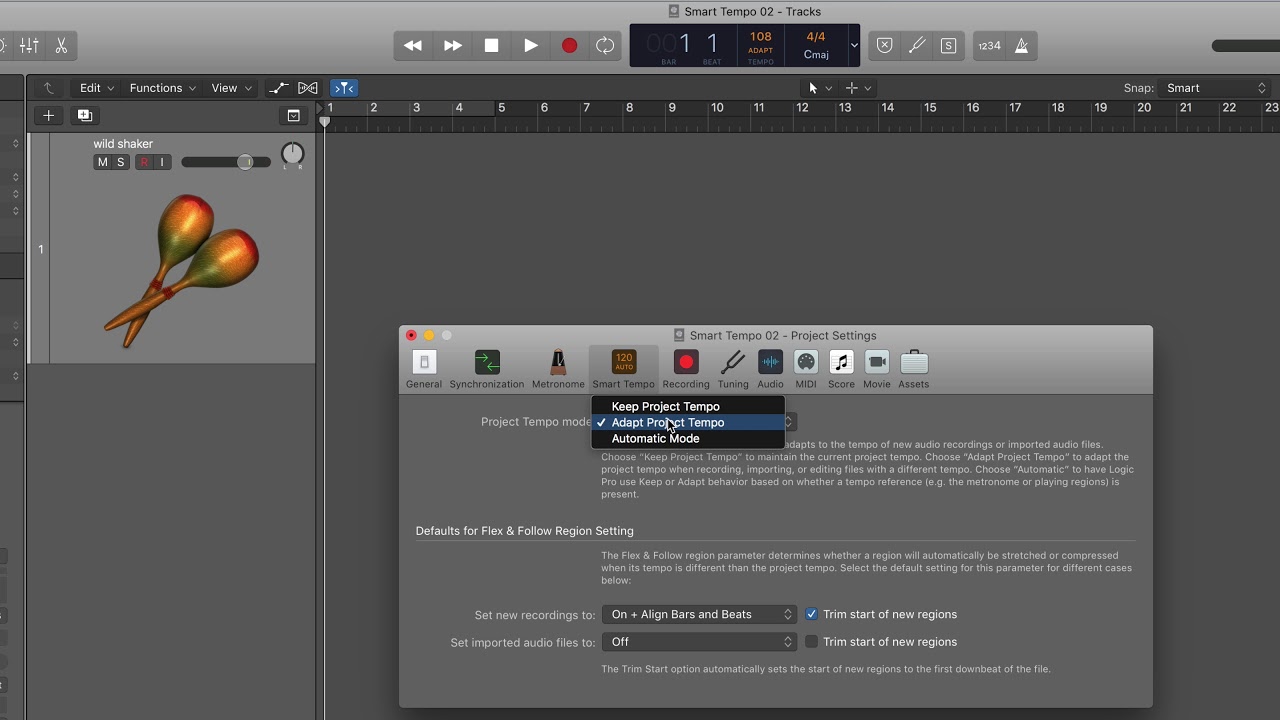Image resolution: width=1280 pixels, height=720 pixels.
Task: Add a new track with plus button
Action: [x=48, y=116]
